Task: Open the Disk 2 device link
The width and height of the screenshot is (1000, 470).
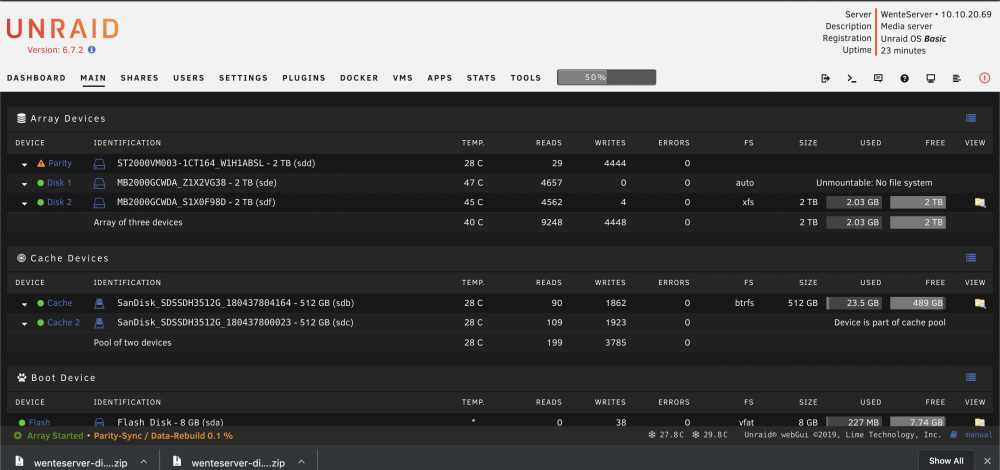Action: (x=59, y=203)
